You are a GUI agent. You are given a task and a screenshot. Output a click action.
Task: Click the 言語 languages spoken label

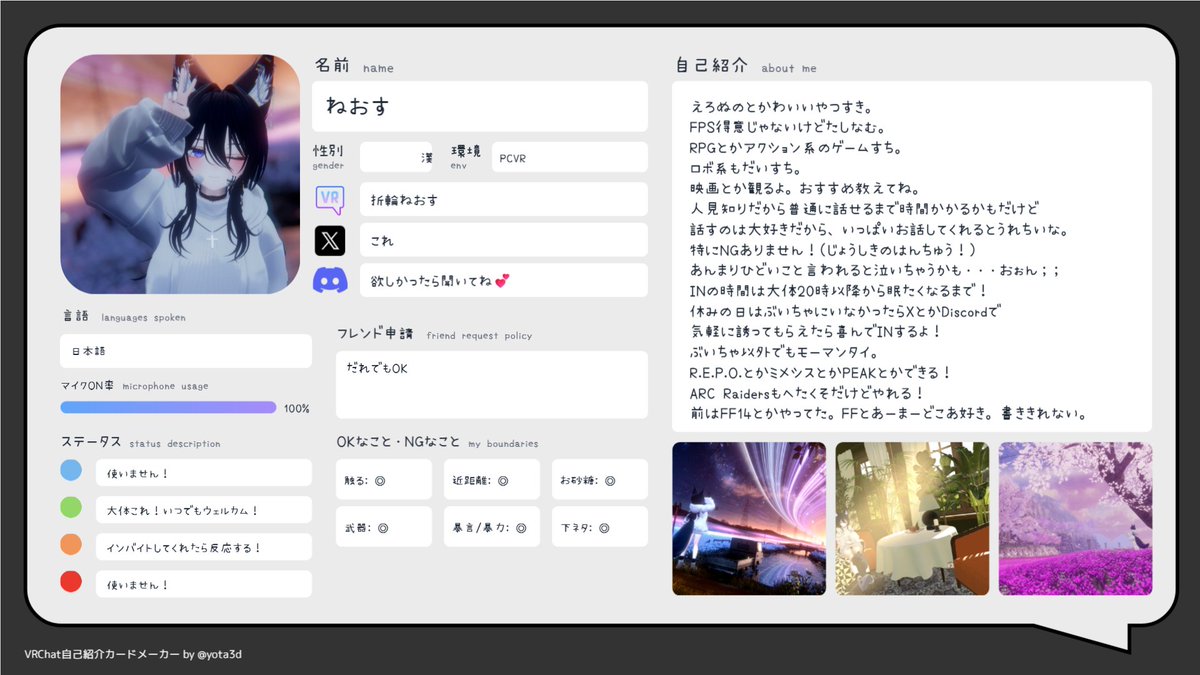123,316
